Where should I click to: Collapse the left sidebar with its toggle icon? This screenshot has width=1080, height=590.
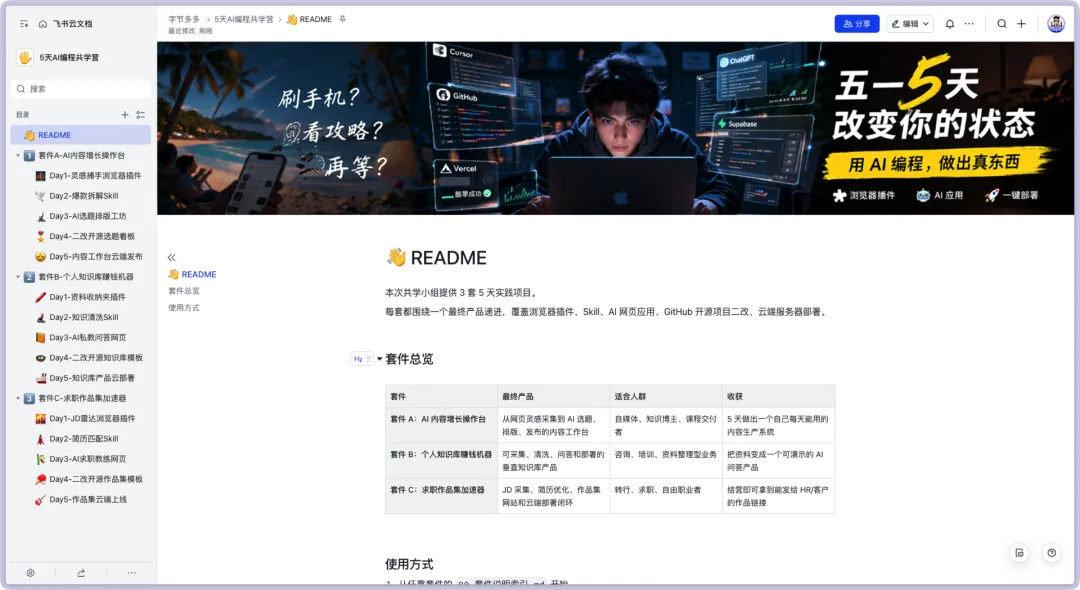point(24,23)
